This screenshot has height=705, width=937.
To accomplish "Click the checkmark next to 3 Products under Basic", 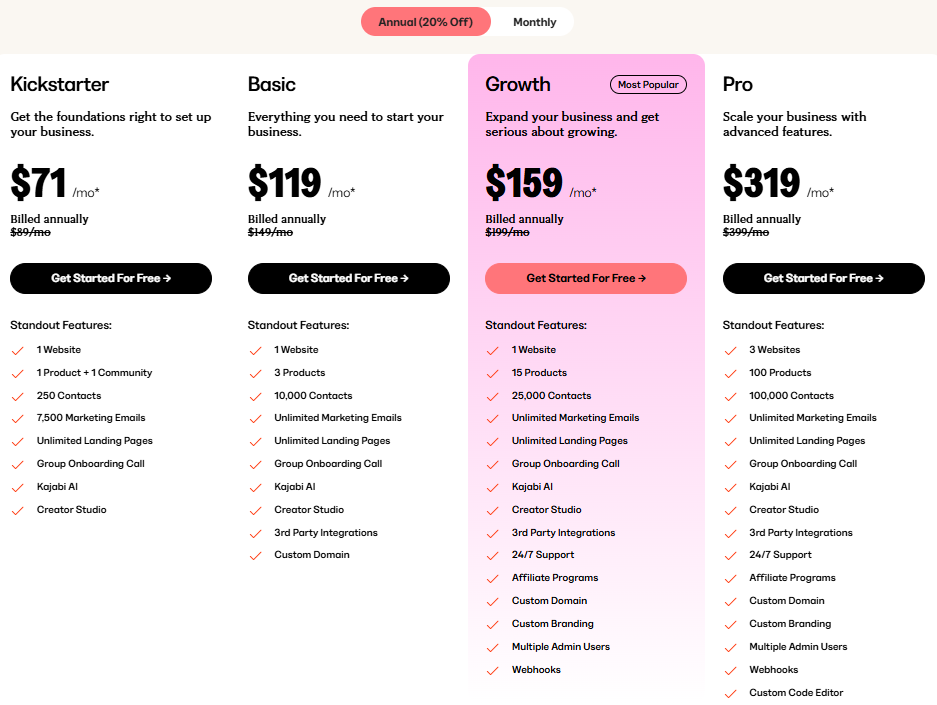I will point(255,372).
